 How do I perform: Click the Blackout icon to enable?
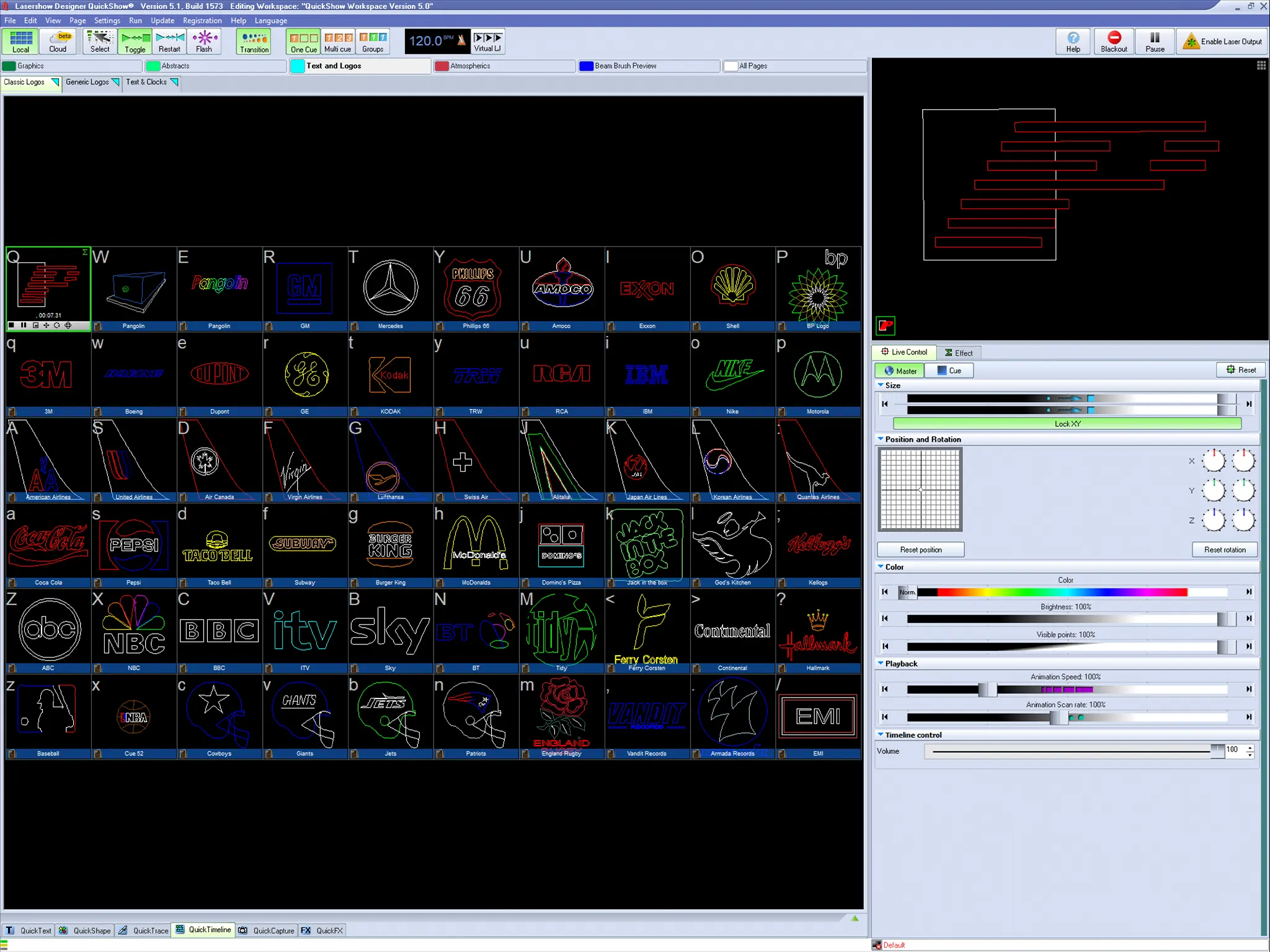click(x=1113, y=41)
